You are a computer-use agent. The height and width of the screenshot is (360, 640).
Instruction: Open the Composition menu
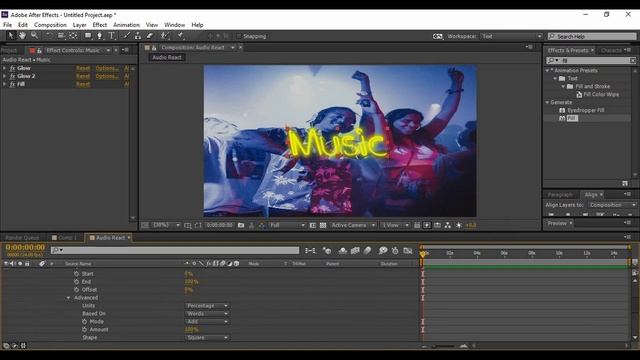coord(50,25)
